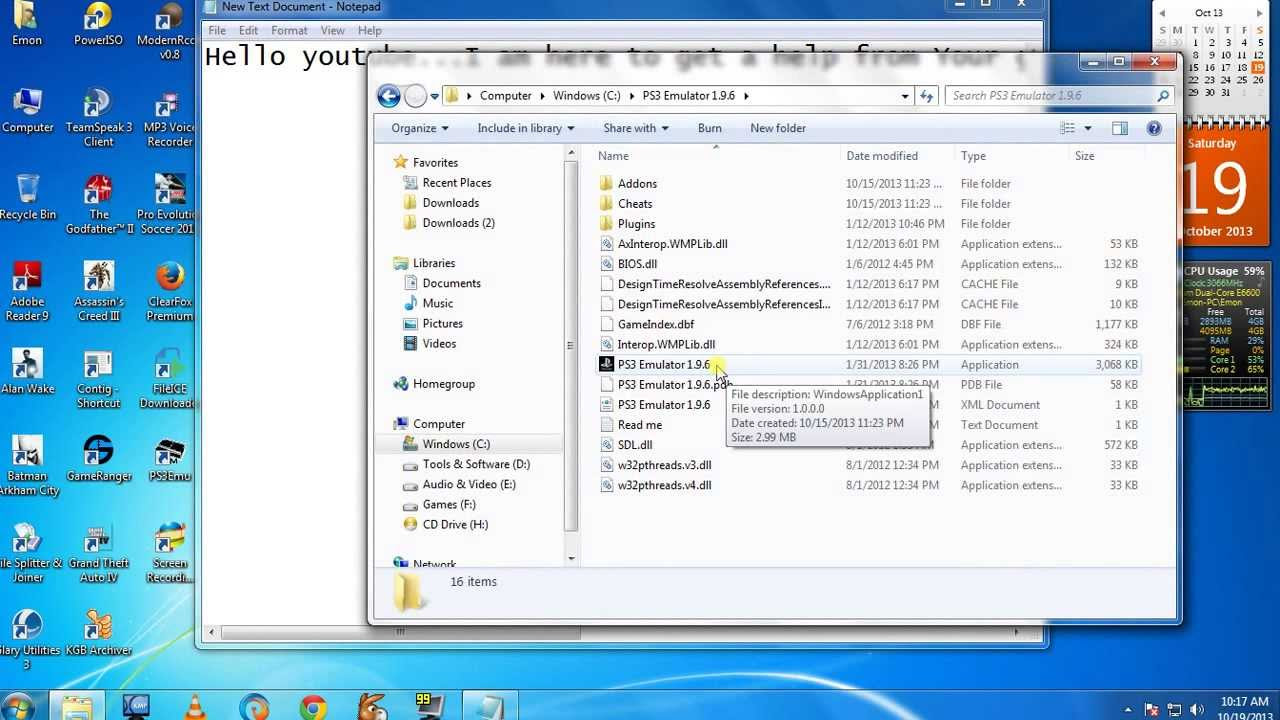Sort files by the Name column header
Image resolution: width=1280 pixels, height=720 pixels.
click(x=716, y=156)
